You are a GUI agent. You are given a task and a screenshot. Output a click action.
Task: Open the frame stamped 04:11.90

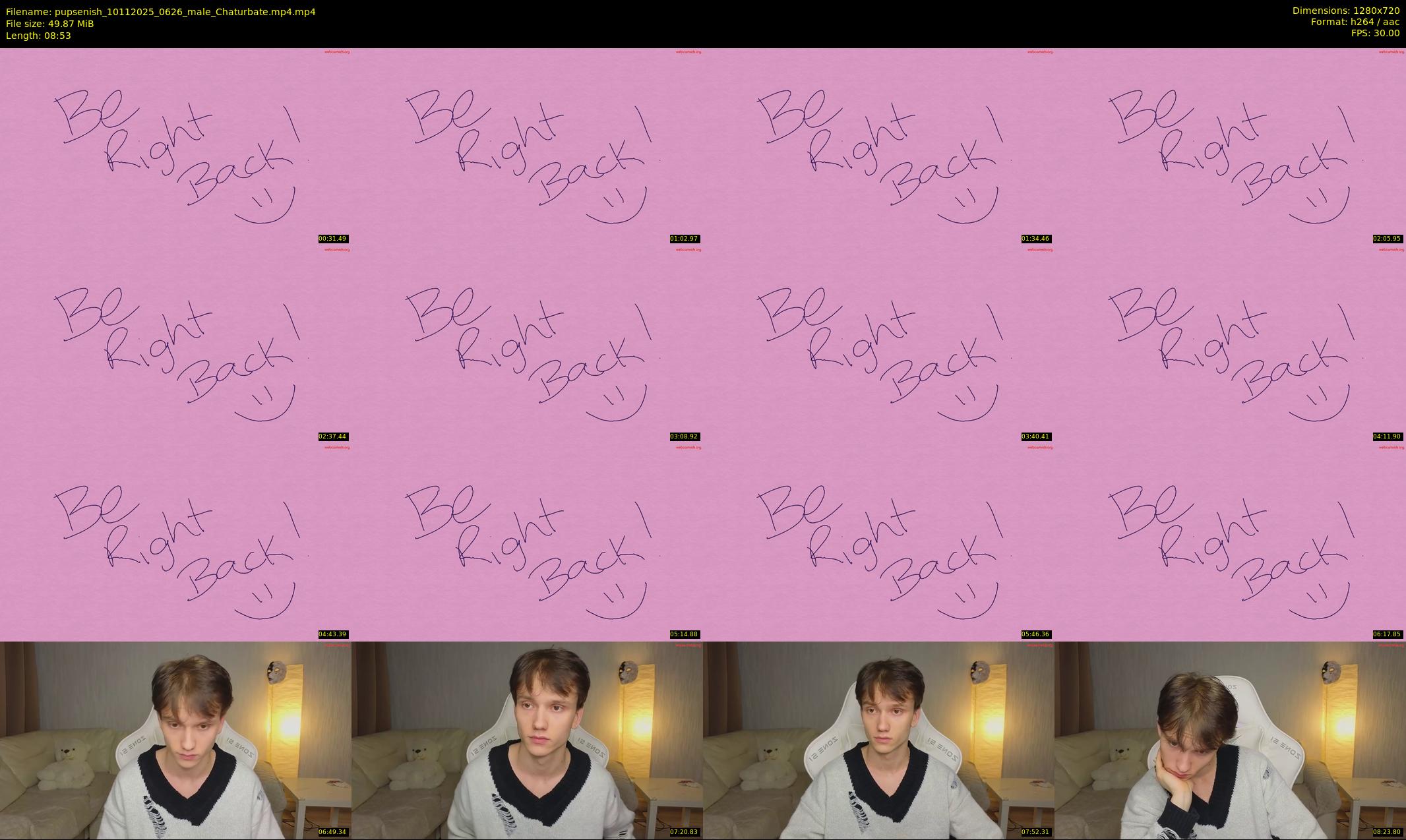click(1230, 344)
